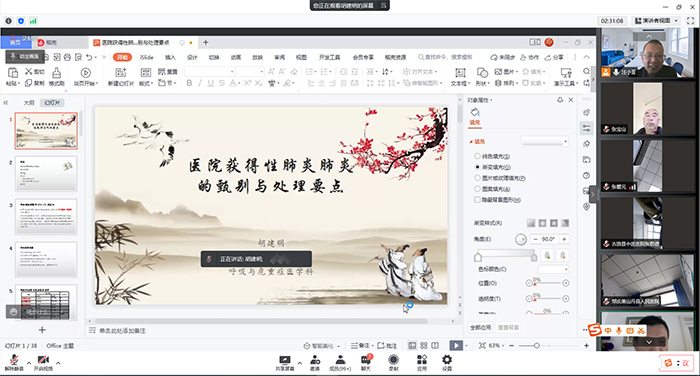This screenshot has height=376, width=700.
Task: Toggle Italic formatting
Action: (x=200, y=83)
